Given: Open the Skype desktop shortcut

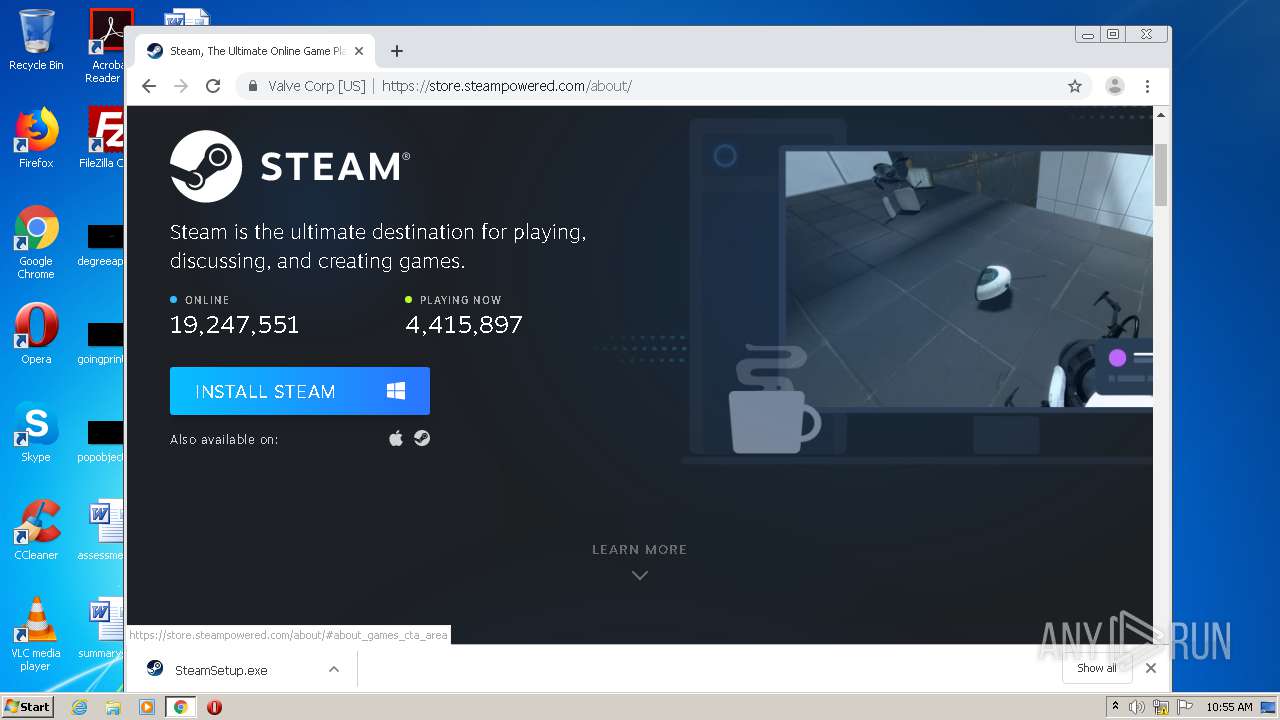Looking at the screenshot, I should 36,432.
